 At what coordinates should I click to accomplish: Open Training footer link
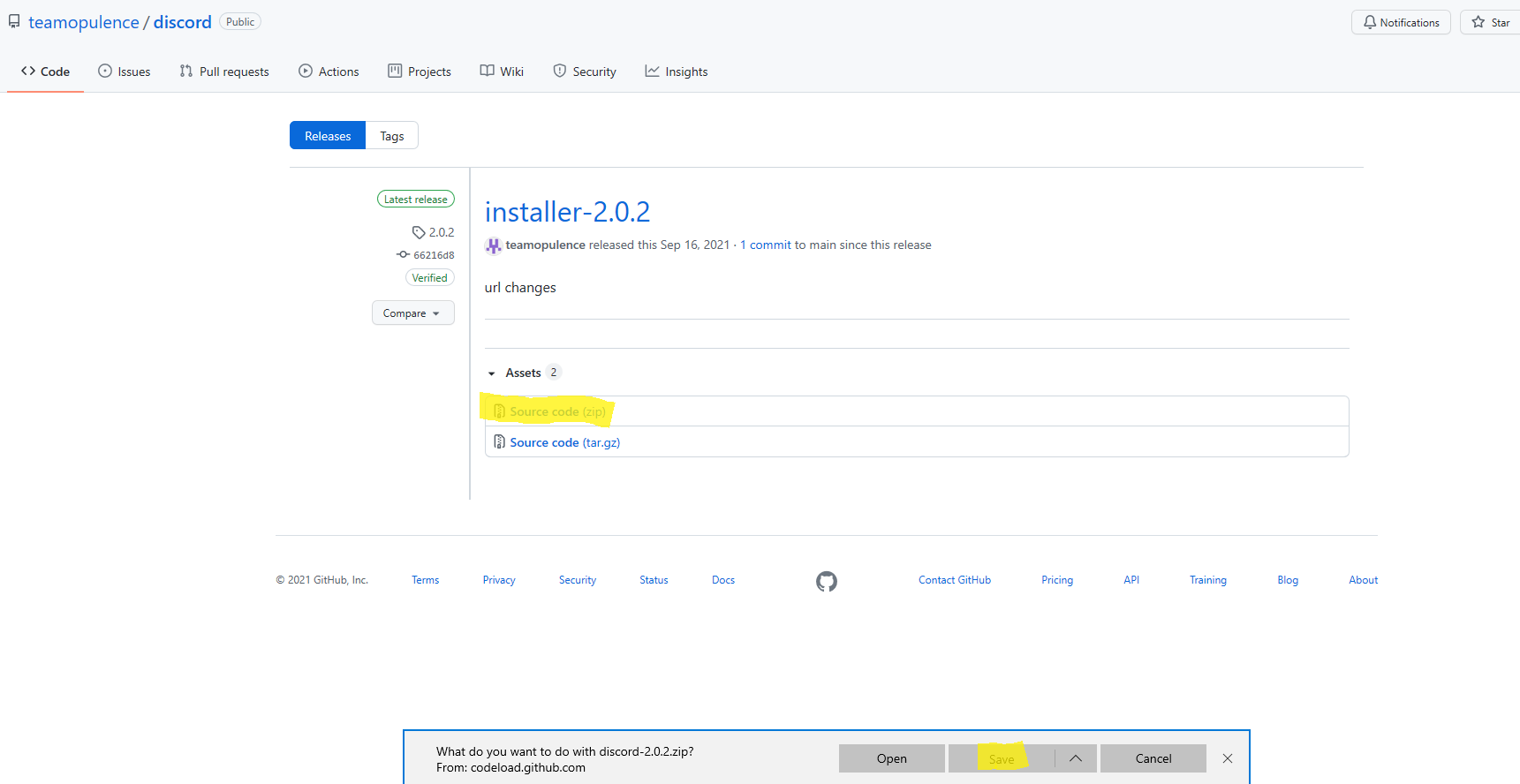[1208, 580]
